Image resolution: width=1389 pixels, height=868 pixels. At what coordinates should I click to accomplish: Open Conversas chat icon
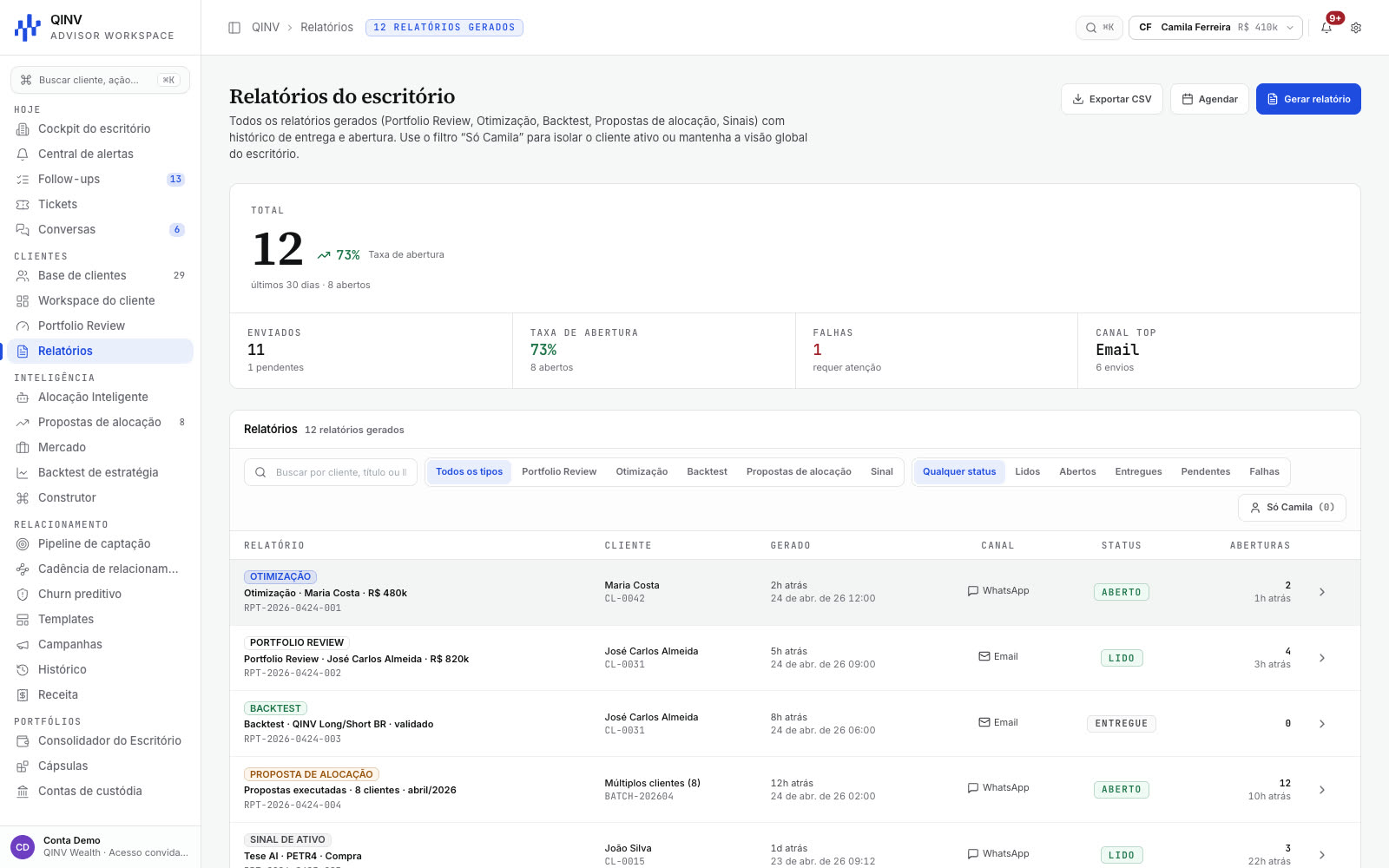pos(23,230)
